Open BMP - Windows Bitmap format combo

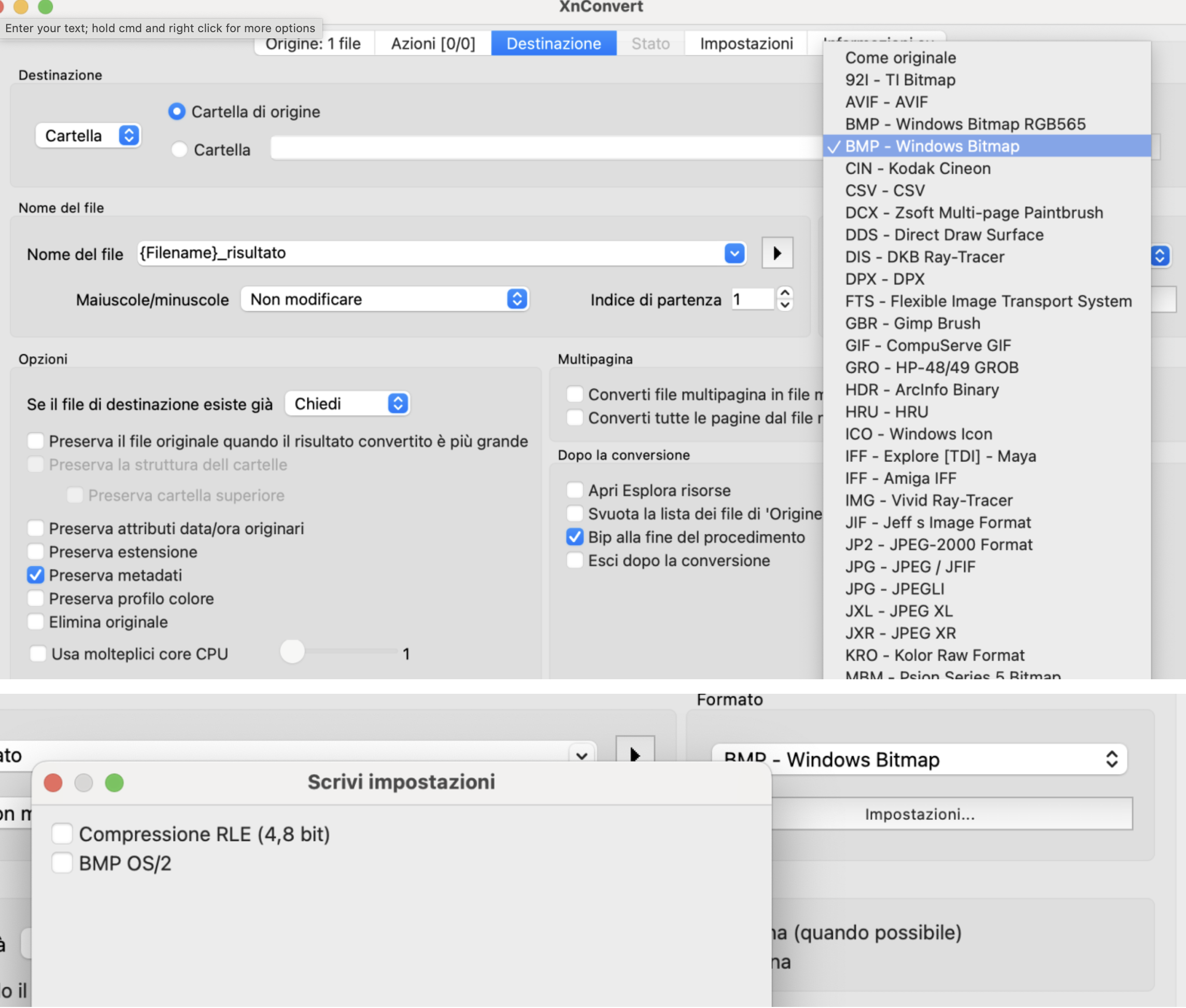pos(919,760)
